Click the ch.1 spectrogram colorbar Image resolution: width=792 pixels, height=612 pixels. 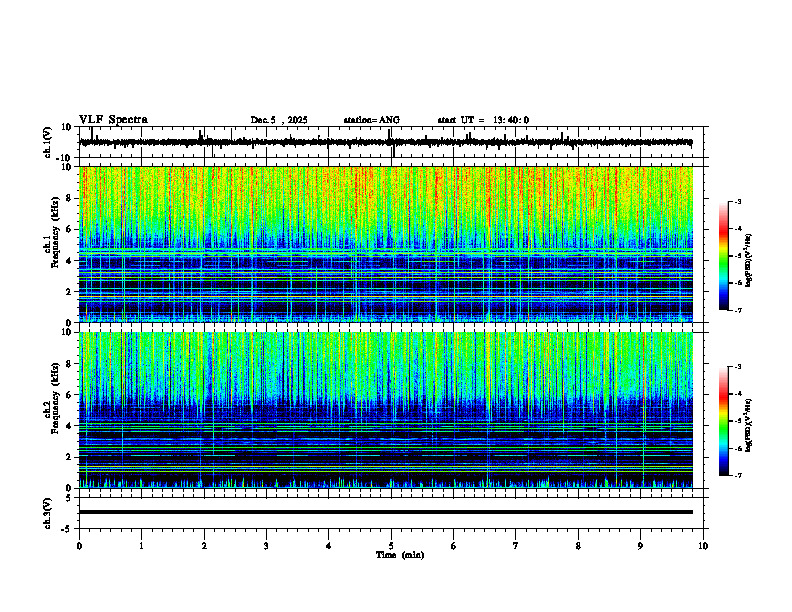pyautogui.click(x=723, y=256)
